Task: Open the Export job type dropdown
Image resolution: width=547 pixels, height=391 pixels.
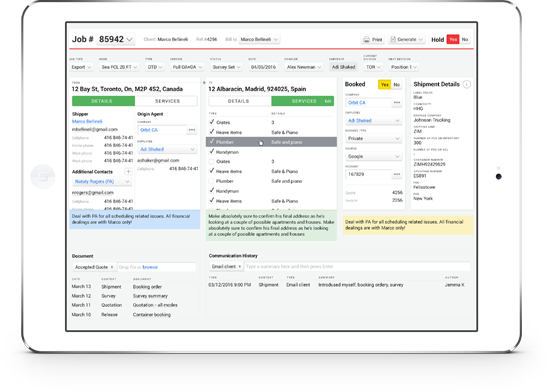Action: pos(81,67)
